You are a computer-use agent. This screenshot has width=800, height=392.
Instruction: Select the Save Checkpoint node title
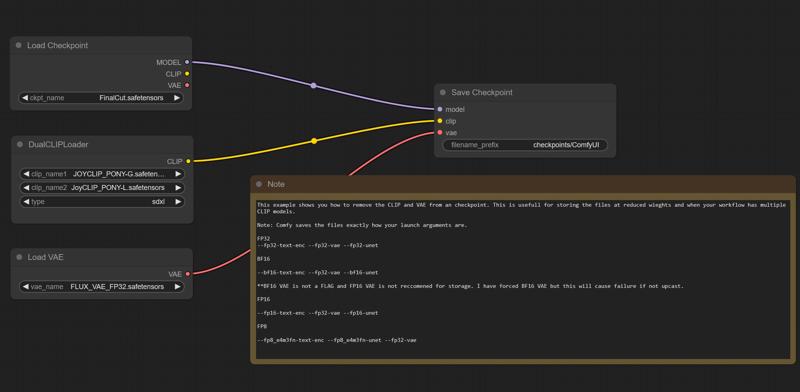pos(482,92)
